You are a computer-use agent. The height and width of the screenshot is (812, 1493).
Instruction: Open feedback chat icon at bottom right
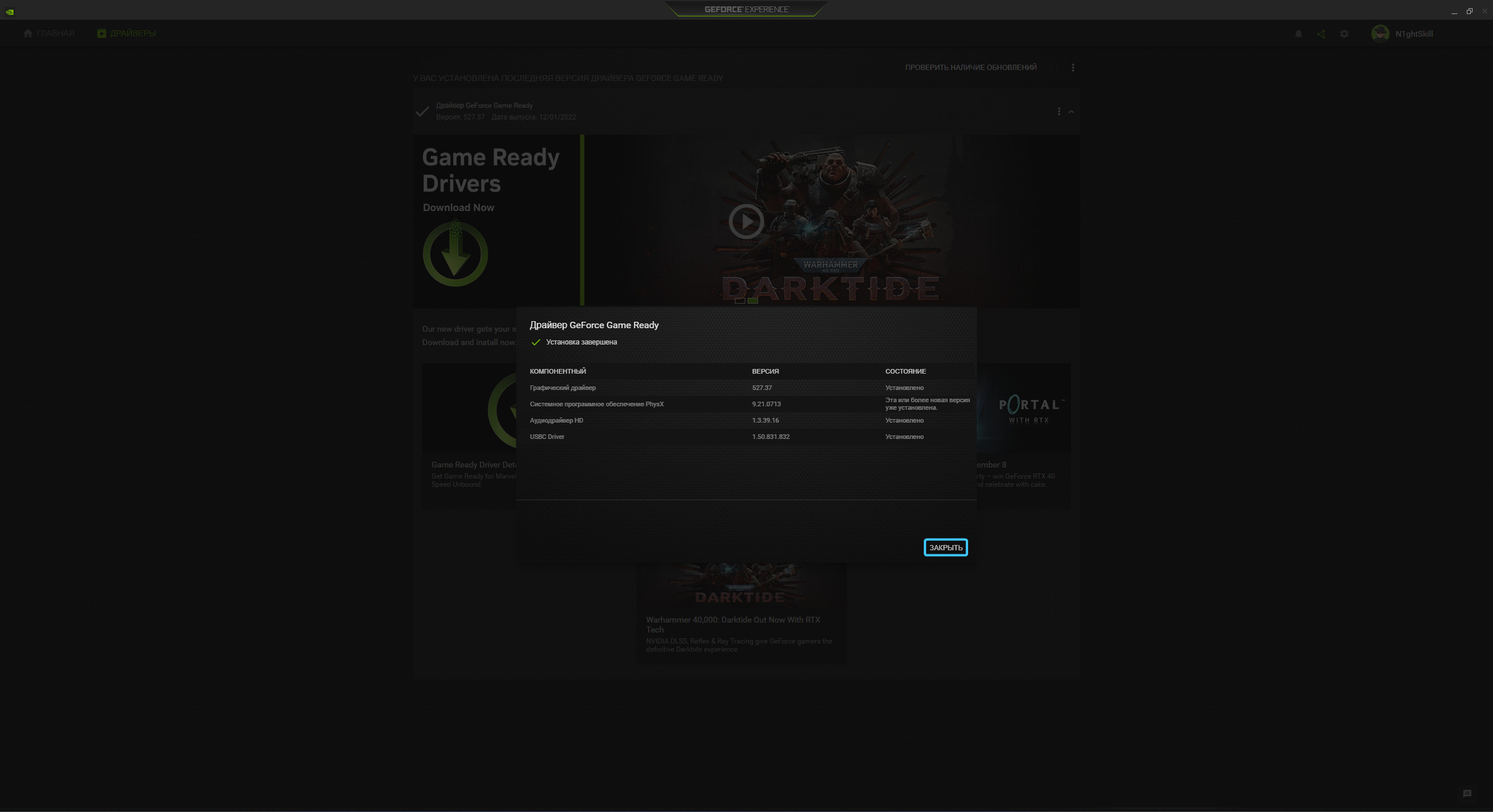1467,793
